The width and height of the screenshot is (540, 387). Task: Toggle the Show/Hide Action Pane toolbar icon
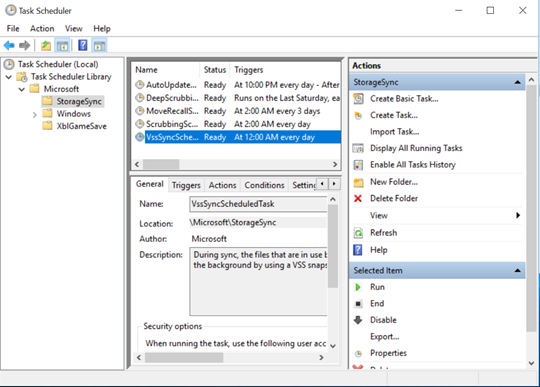tap(100, 45)
